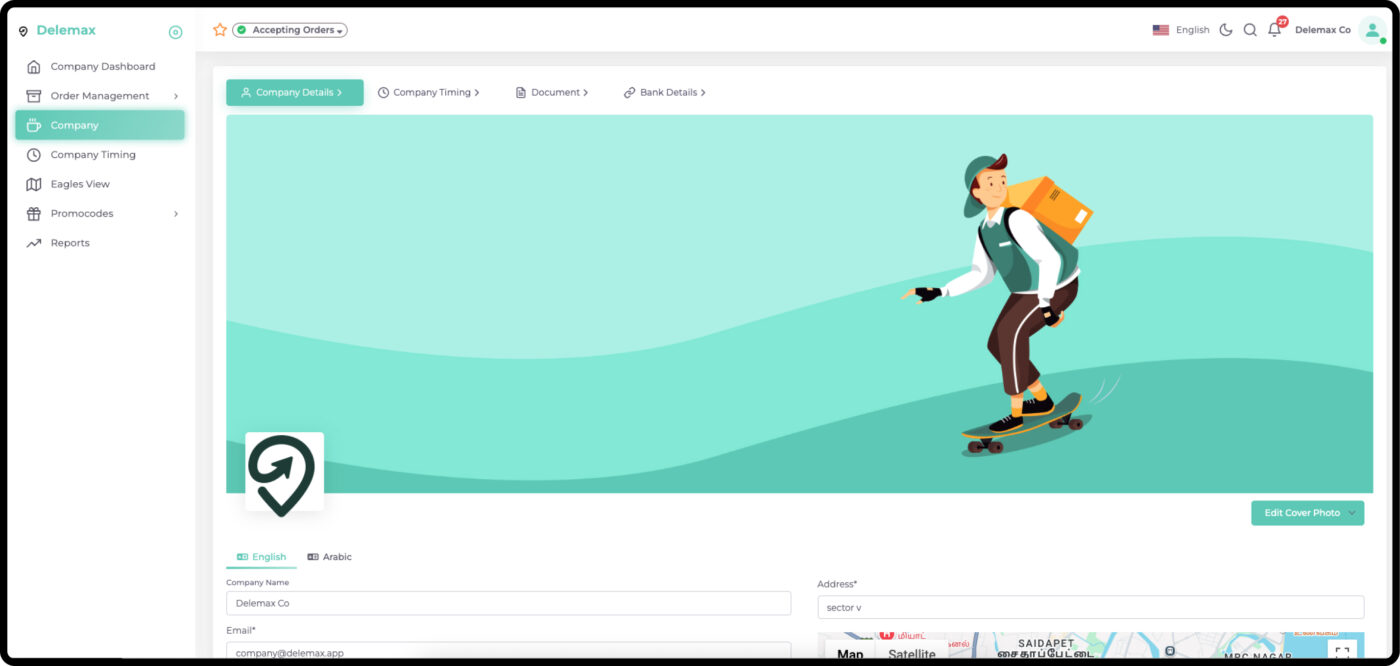Switch to the Bank Details tab

[x=665, y=92]
